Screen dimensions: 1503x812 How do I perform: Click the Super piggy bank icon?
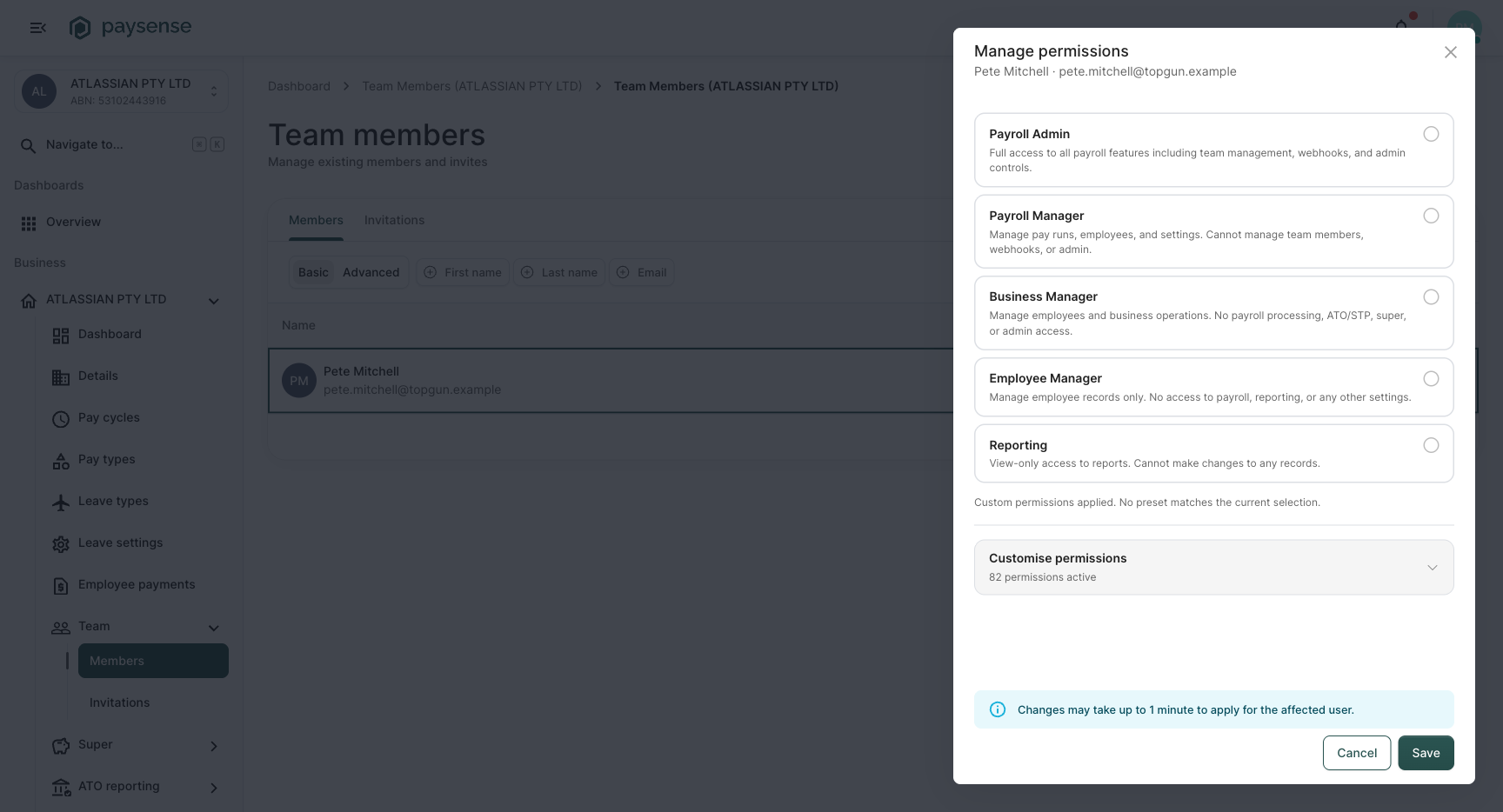coord(61,746)
